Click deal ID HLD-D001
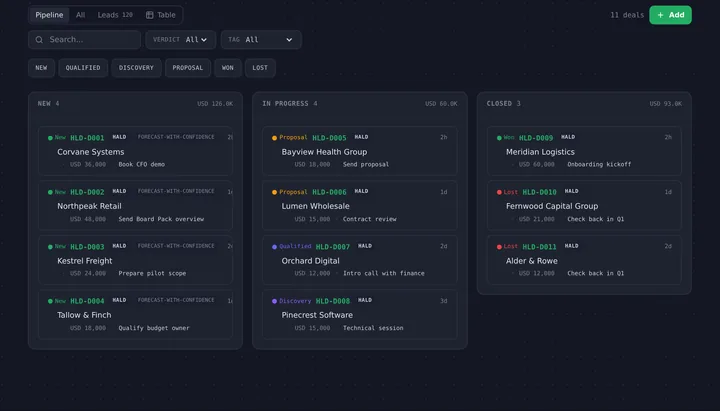Screen dimensions: 720x411 click(87, 138)
